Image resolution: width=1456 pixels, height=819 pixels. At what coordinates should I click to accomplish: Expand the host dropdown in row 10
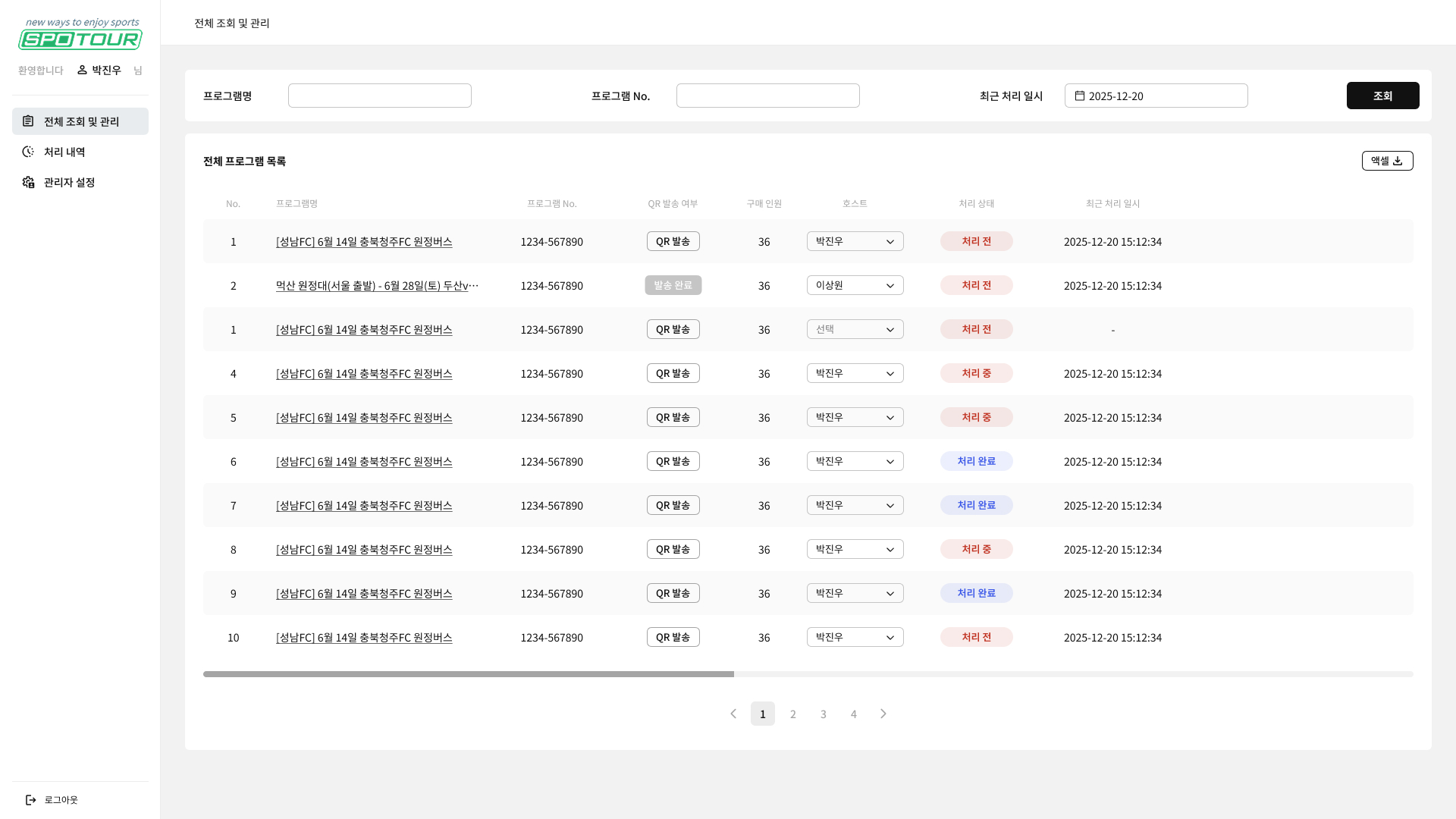[855, 637]
